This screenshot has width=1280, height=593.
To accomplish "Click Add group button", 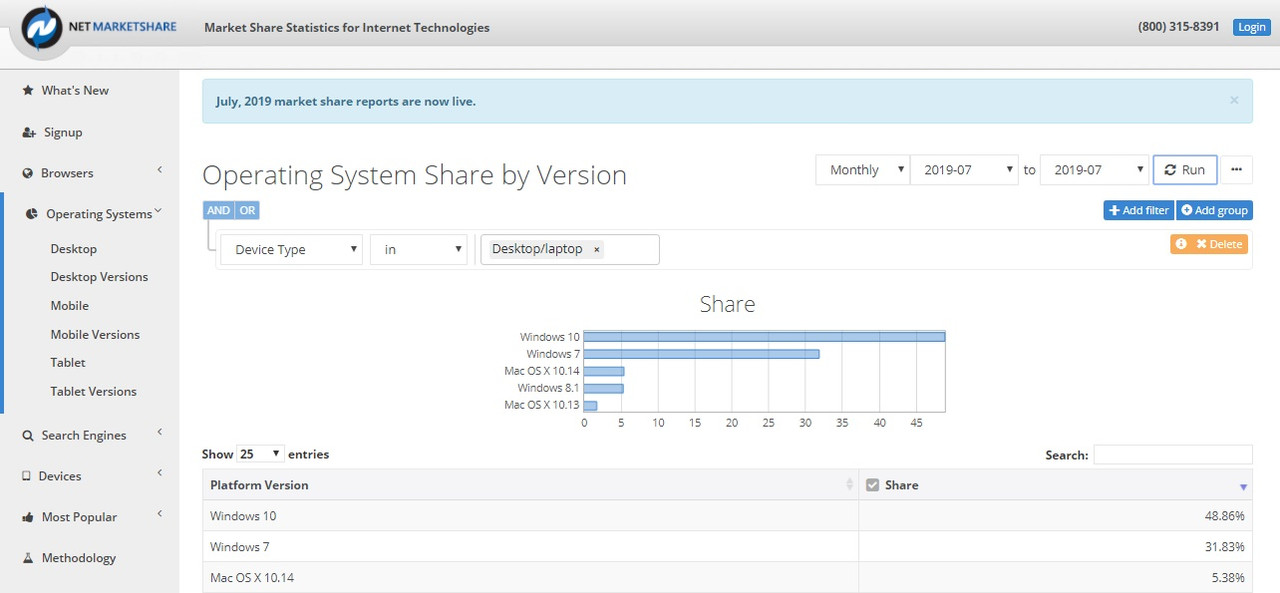I will pyautogui.click(x=1215, y=211).
